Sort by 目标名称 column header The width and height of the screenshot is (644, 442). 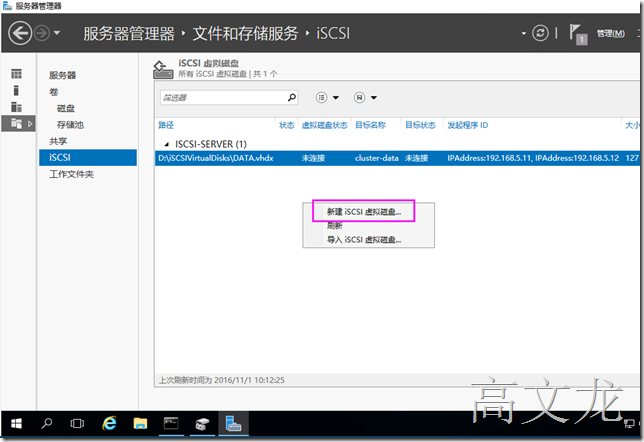click(370, 125)
